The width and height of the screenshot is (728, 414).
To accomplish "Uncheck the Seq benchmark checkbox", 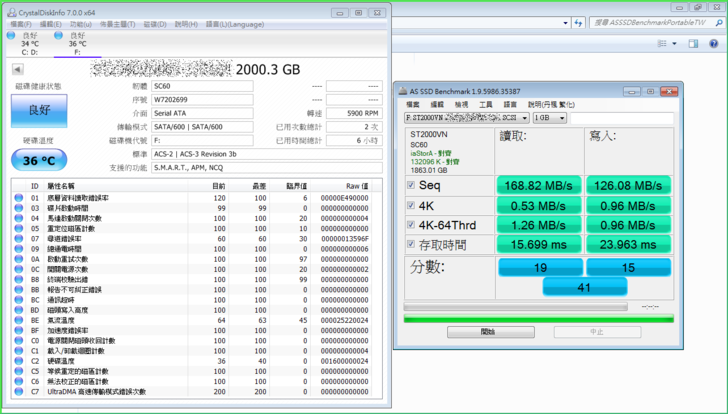I will [x=412, y=185].
